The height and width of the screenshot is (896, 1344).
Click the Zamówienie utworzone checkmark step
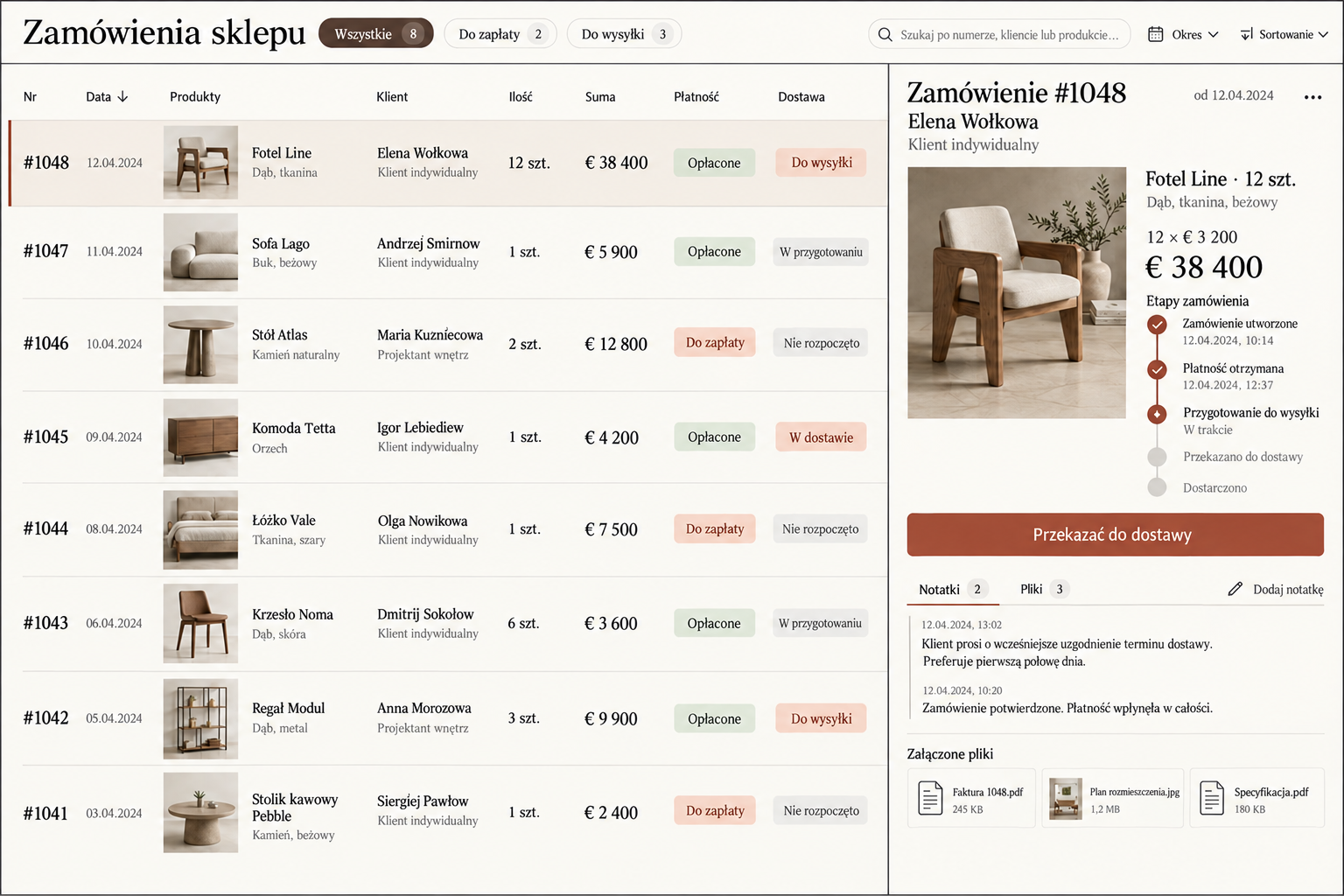point(1157,325)
